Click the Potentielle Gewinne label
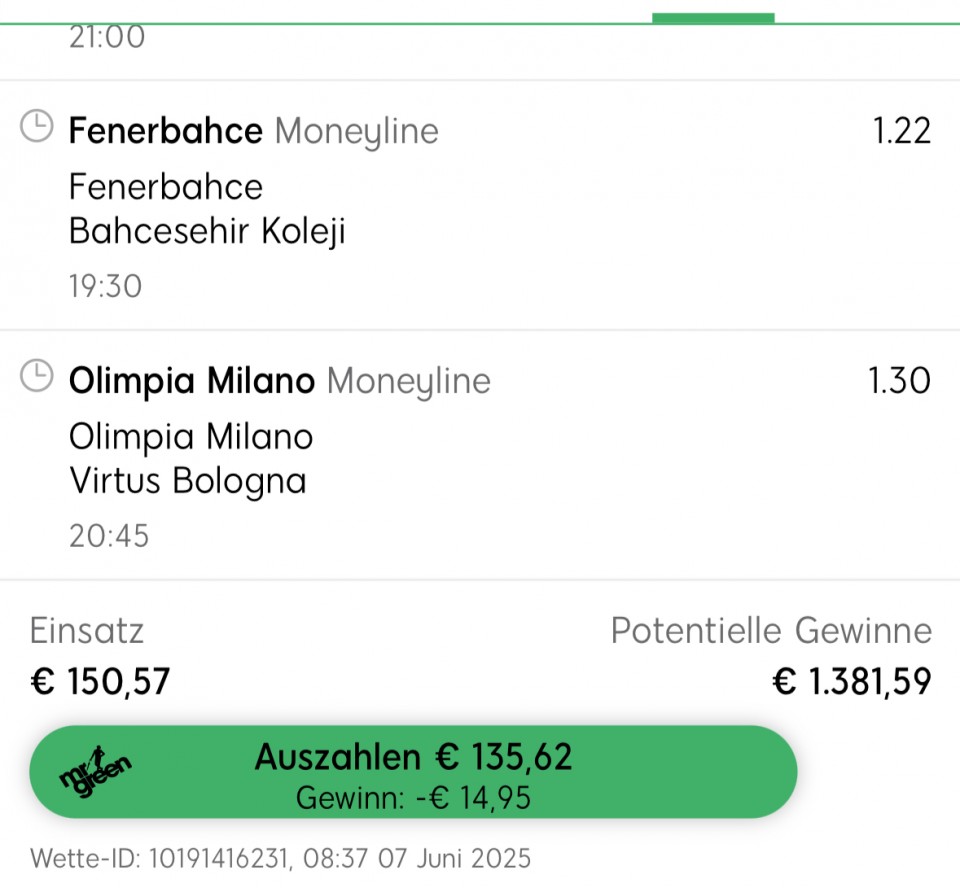Viewport: 960px width, 888px height. coord(771,630)
